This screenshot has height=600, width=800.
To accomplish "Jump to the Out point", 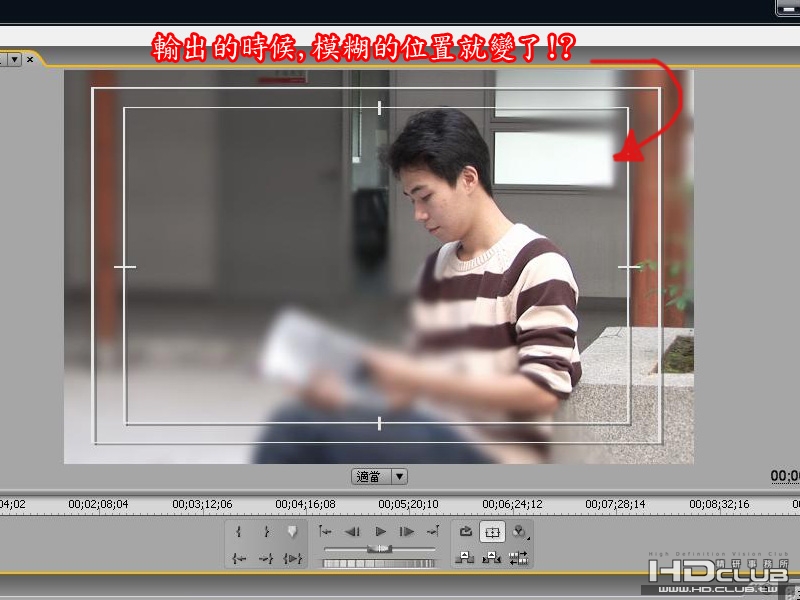I will 266,559.
